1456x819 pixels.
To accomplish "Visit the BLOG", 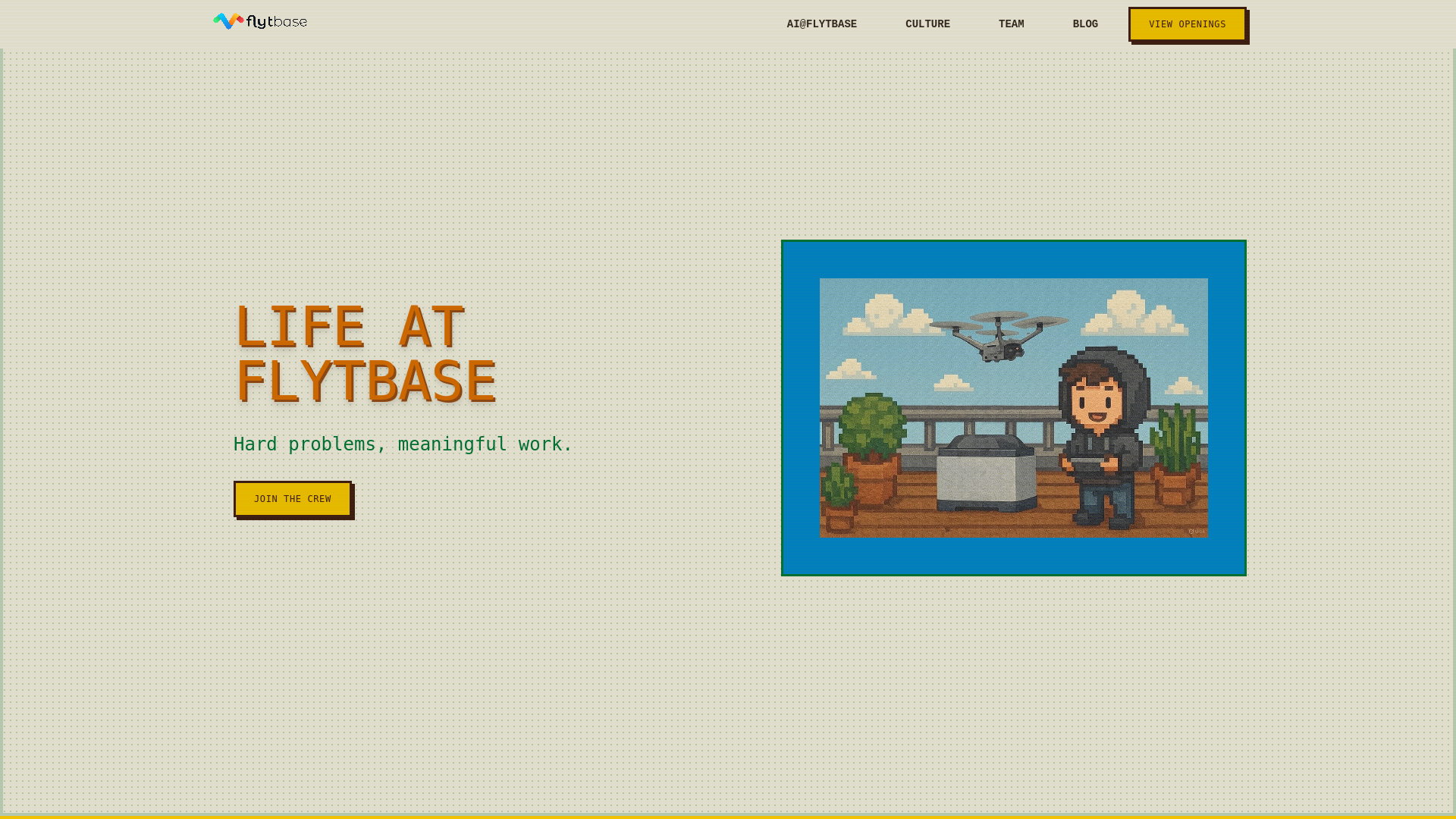I will tap(1084, 24).
